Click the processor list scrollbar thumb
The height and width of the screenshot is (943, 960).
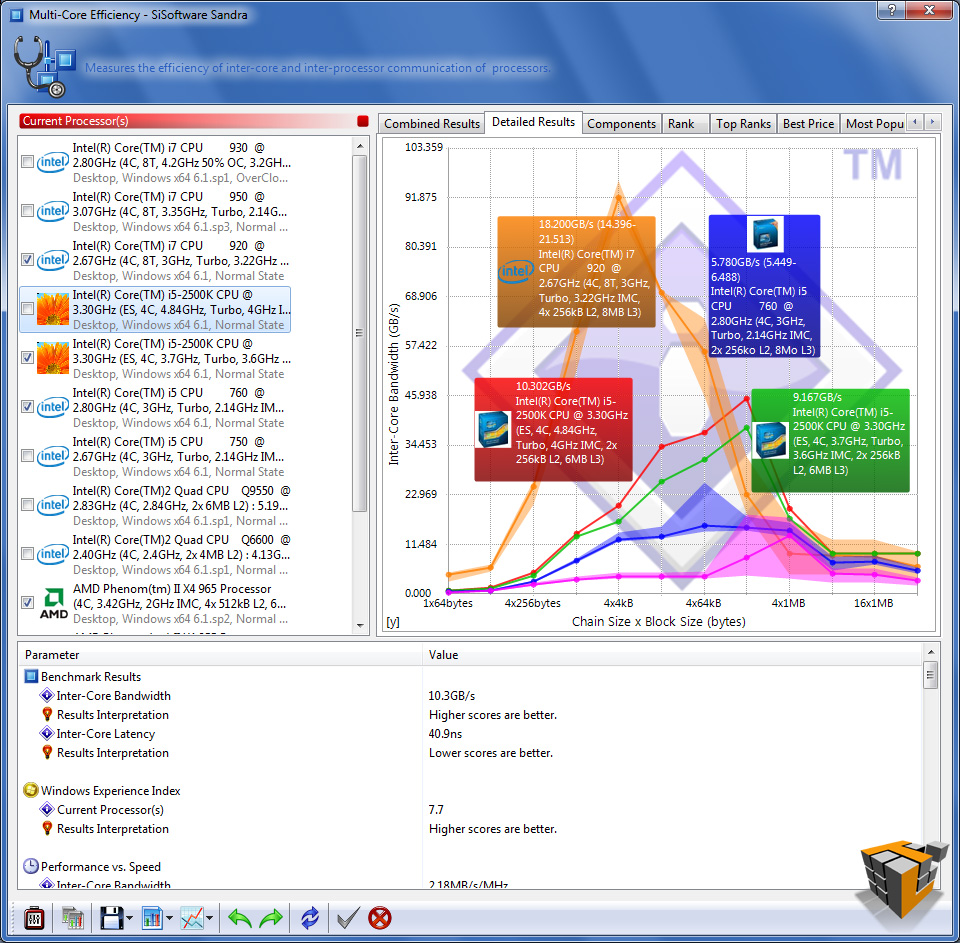(360, 333)
